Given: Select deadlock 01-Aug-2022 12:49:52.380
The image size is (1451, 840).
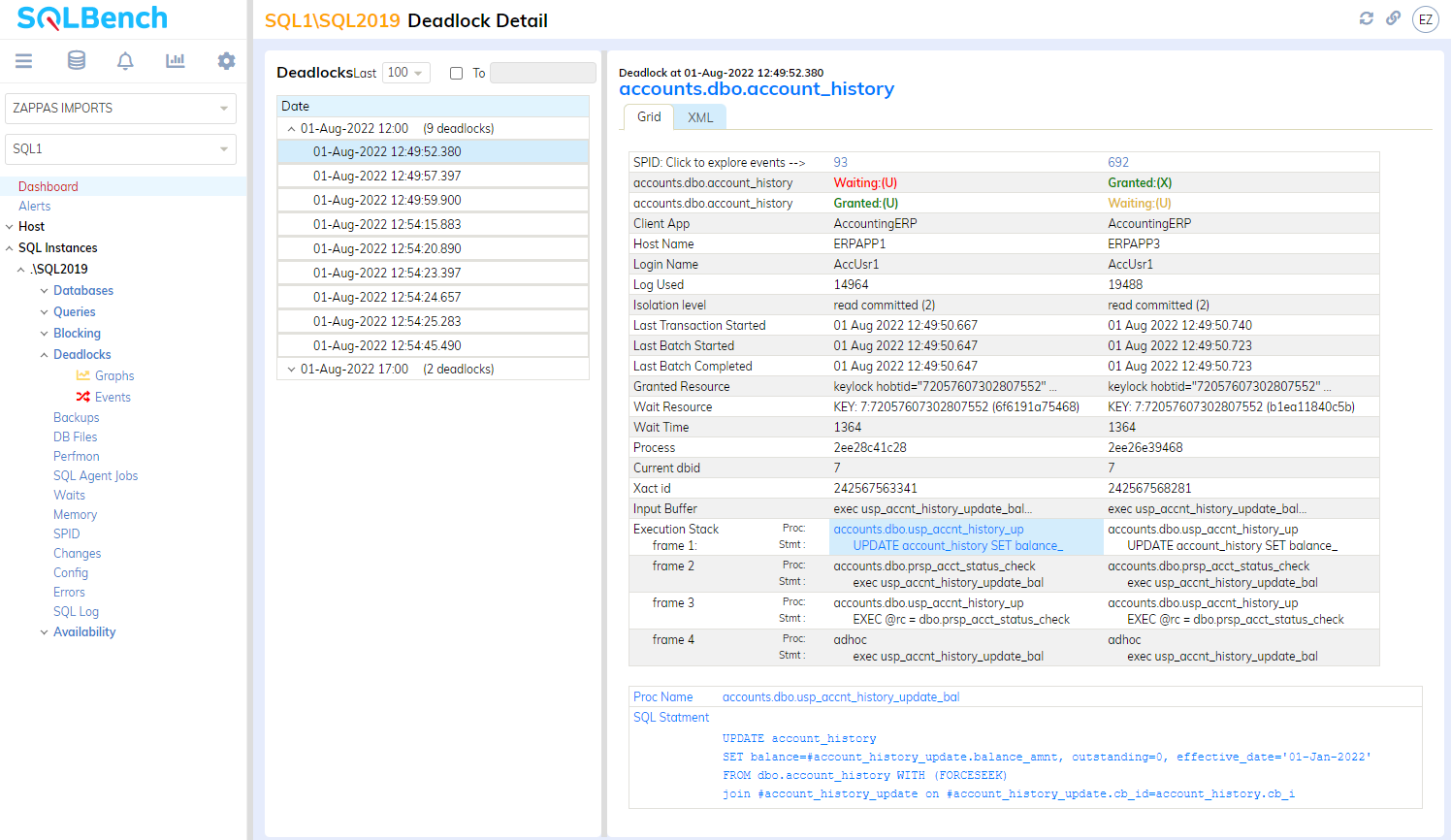Looking at the screenshot, I should tap(434, 151).
